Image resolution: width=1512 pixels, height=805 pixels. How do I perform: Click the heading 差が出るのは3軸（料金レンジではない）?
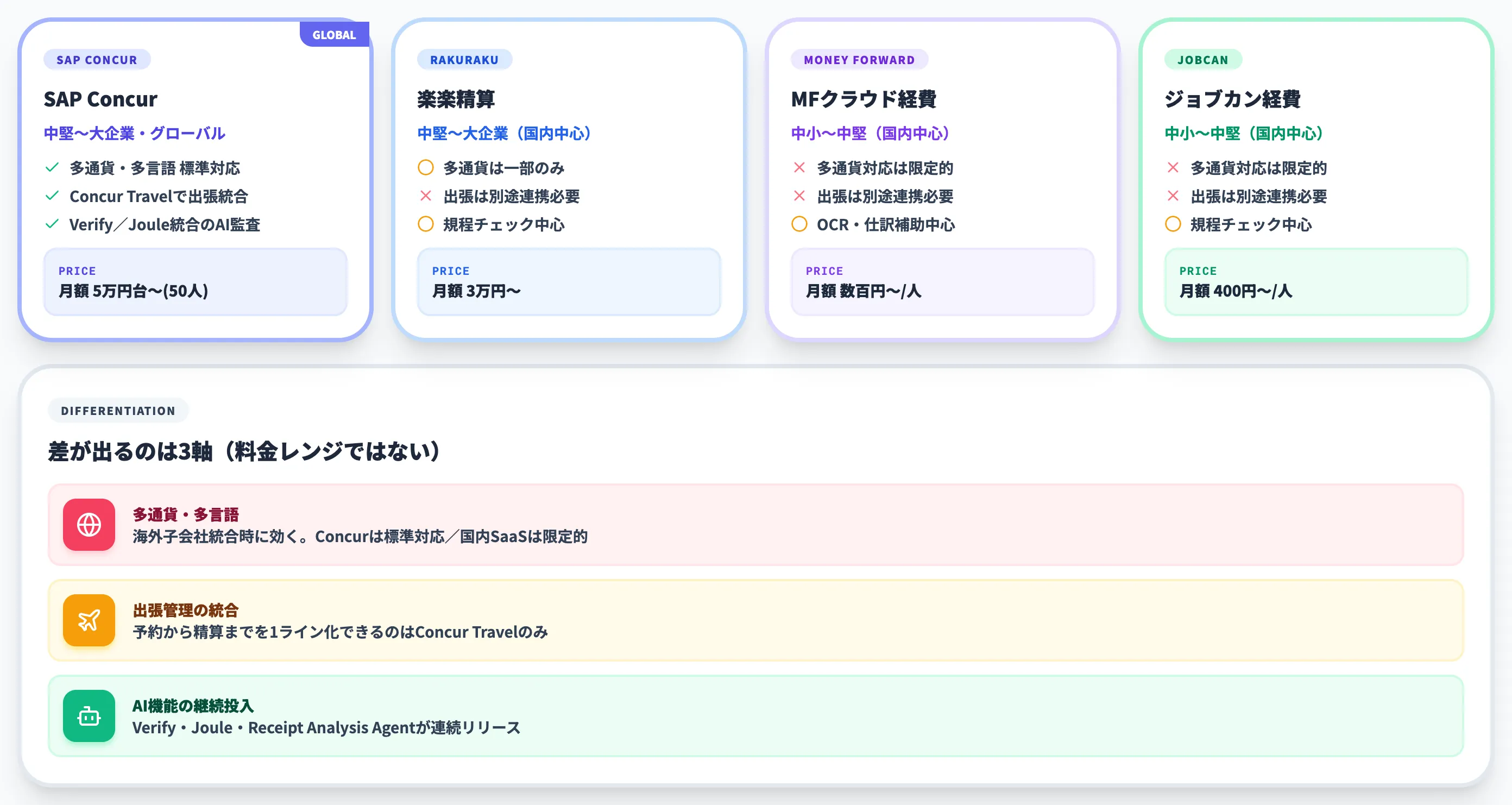pyautogui.click(x=244, y=451)
